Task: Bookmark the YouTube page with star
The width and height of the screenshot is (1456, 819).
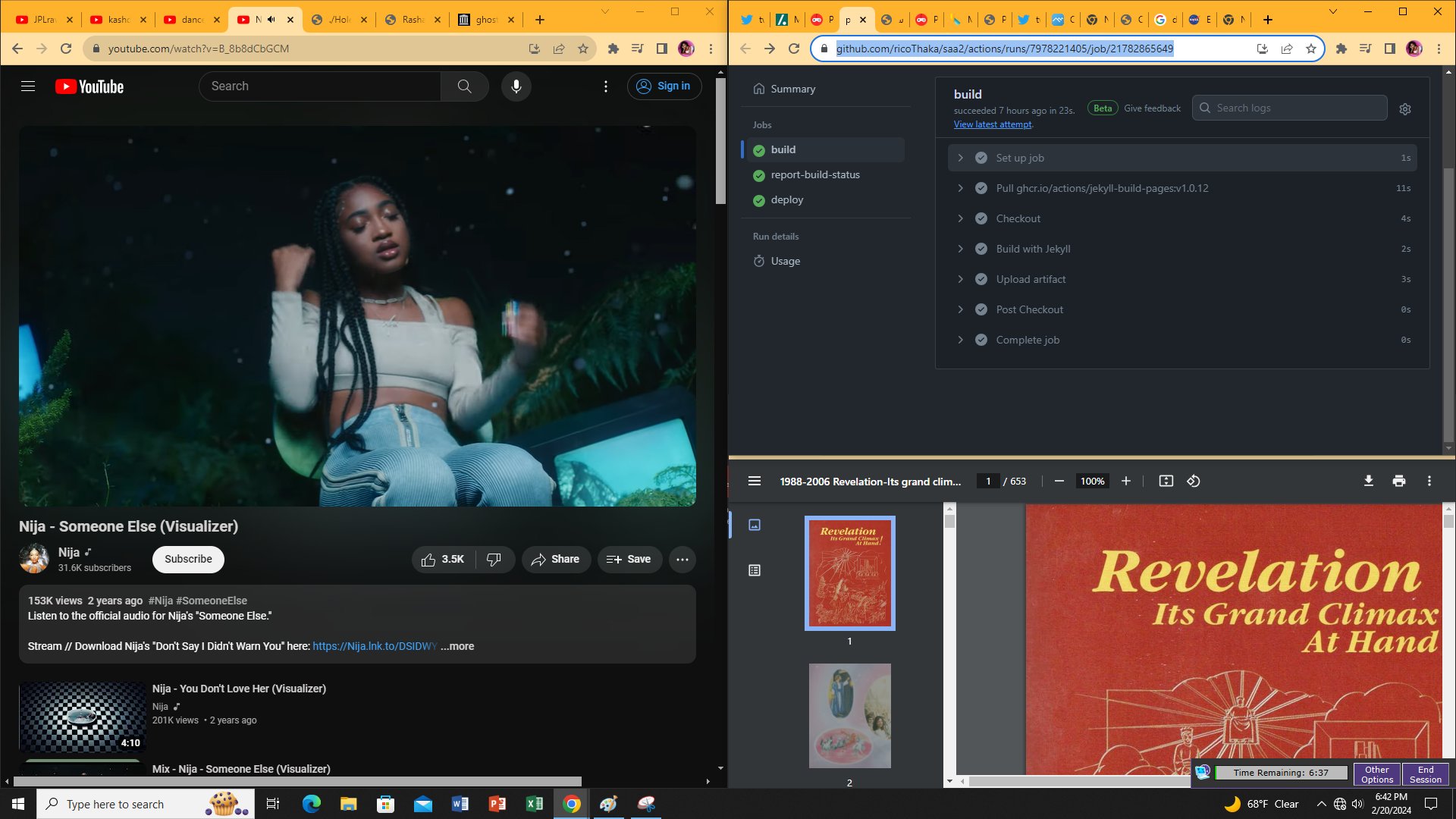Action: [x=583, y=49]
